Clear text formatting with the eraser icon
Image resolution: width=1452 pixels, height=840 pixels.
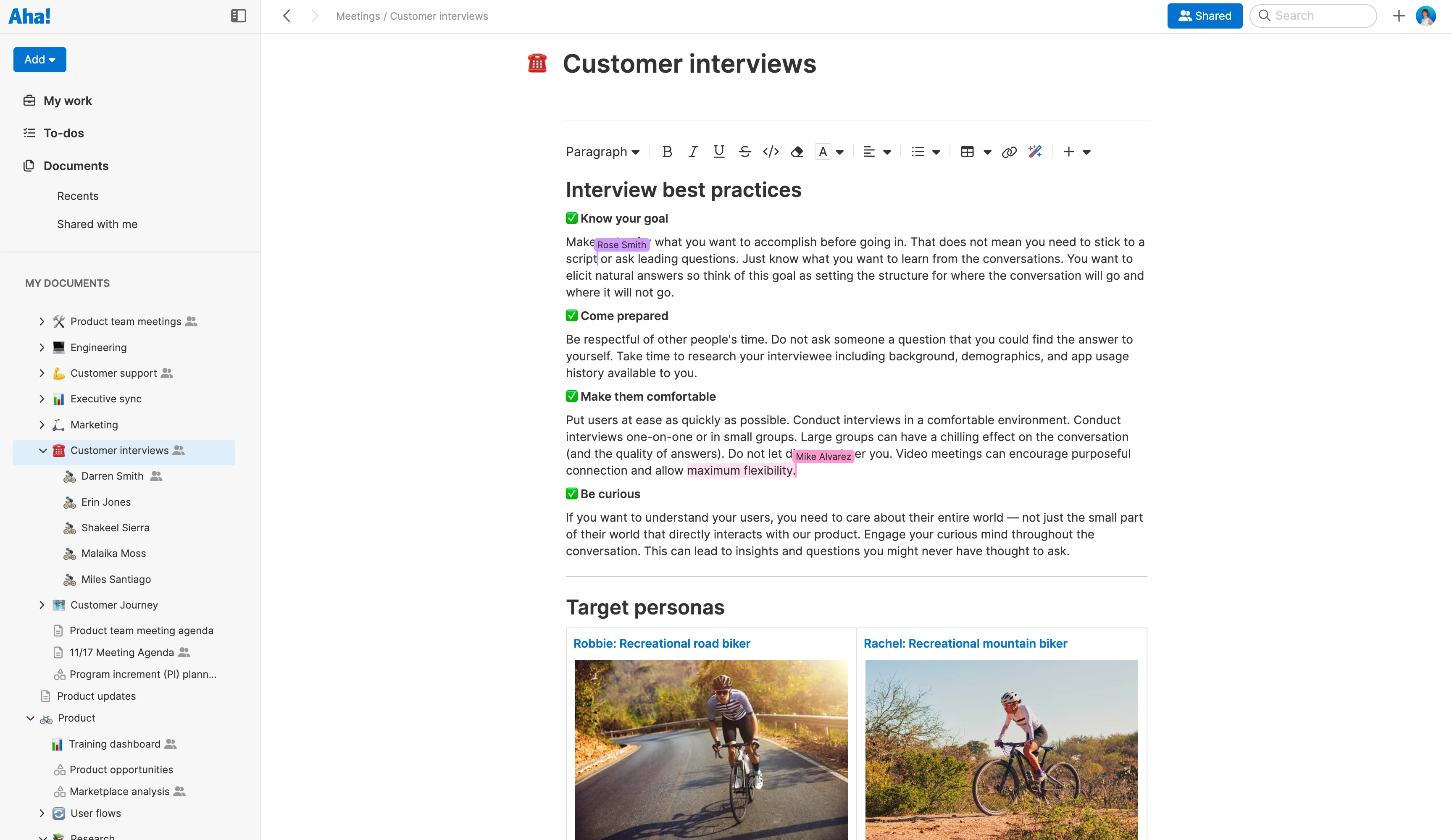(x=797, y=152)
